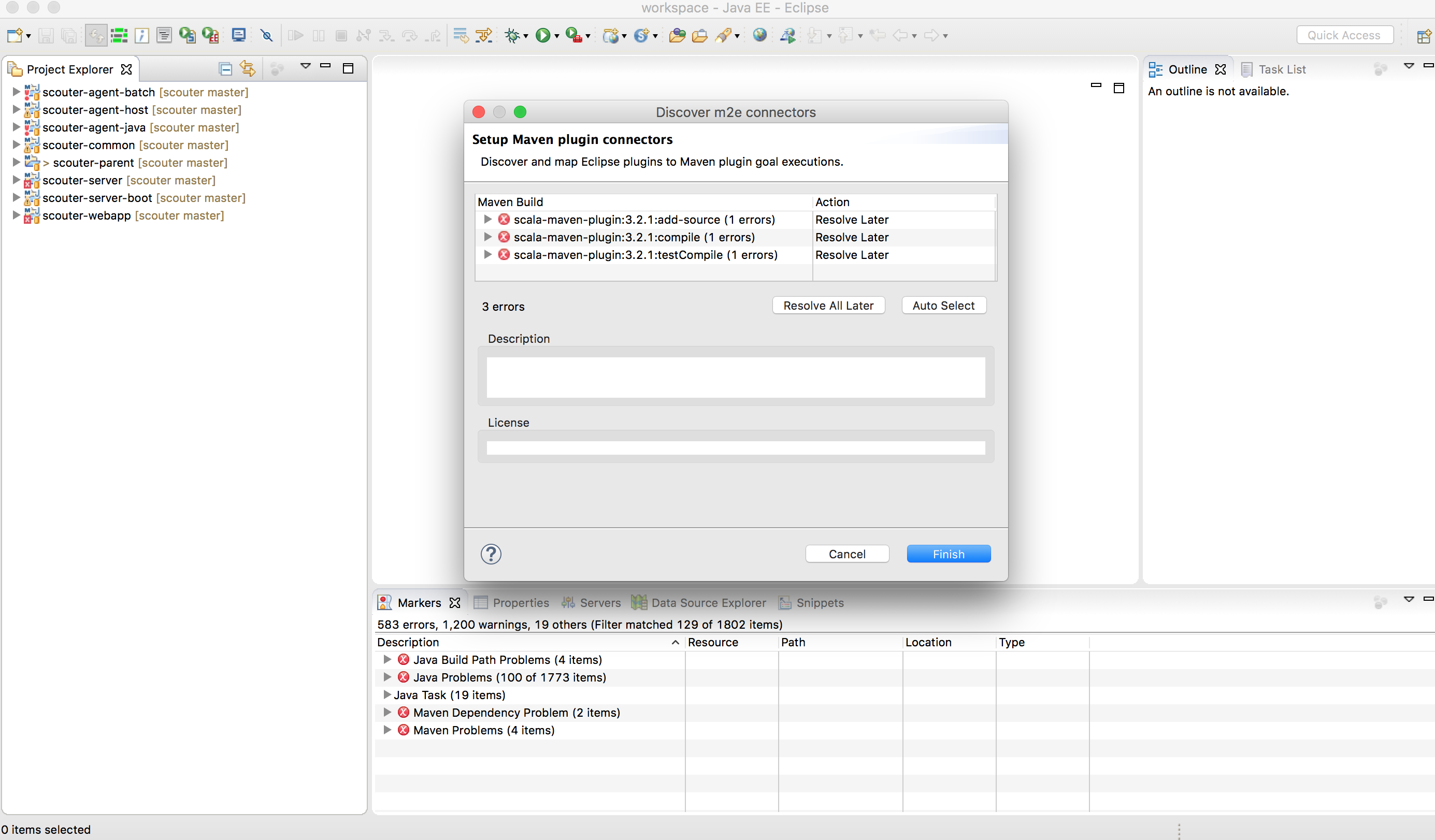
Task: Click Link with Editor in Project Explorer
Action: [247, 68]
